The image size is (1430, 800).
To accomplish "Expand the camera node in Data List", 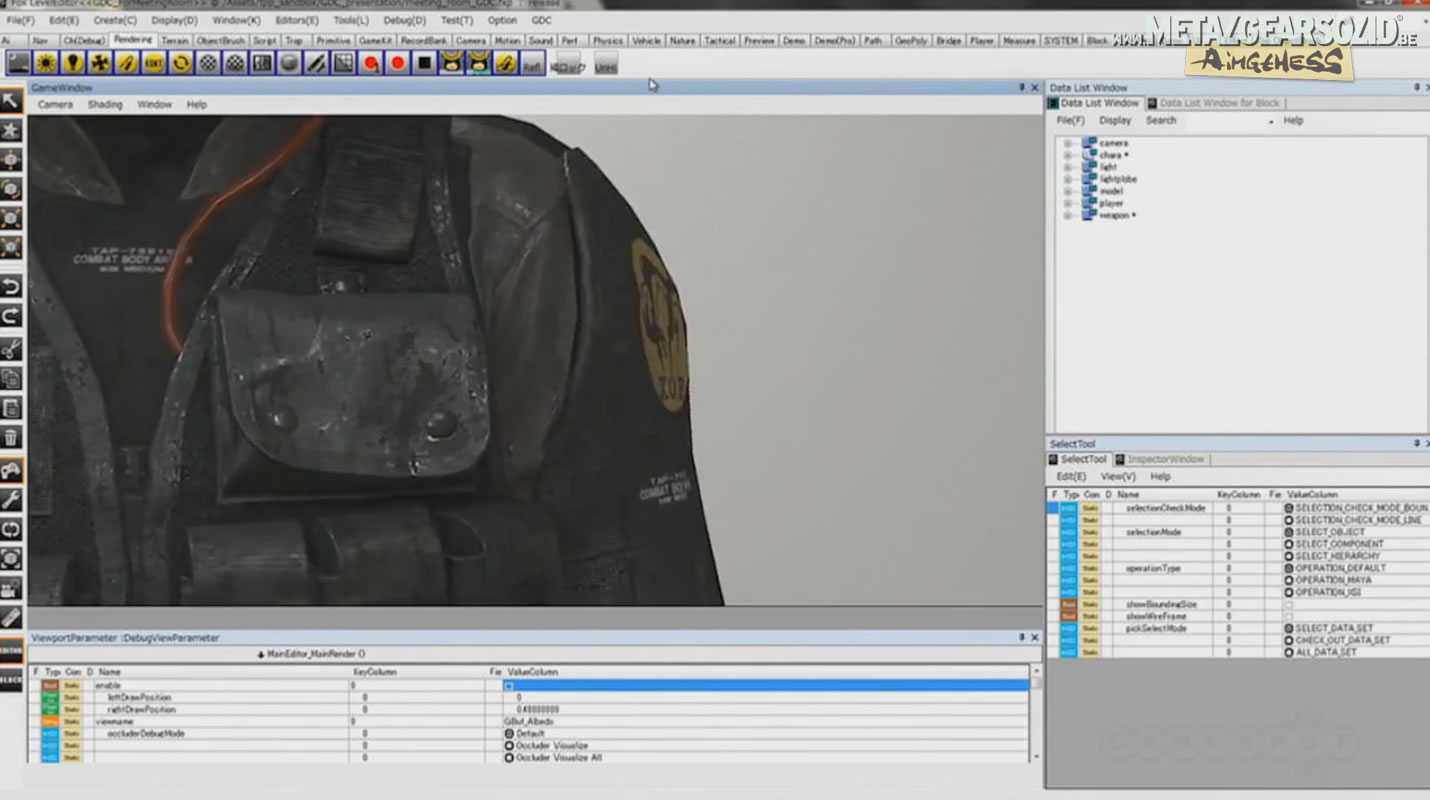I will (x=1067, y=143).
